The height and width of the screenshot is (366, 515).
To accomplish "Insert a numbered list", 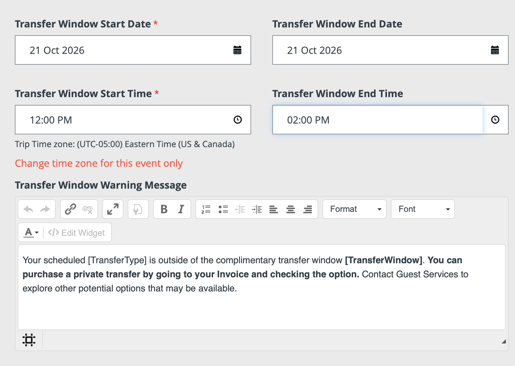I will click(x=206, y=209).
